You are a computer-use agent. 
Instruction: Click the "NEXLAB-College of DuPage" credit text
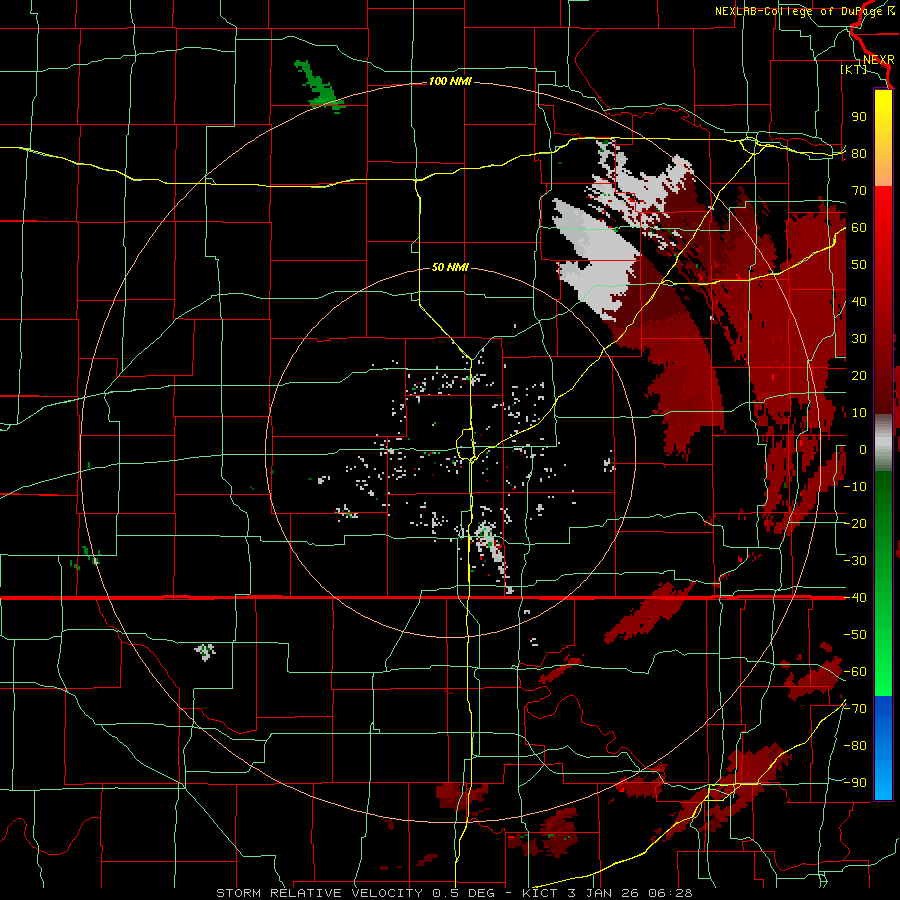coord(800,11)
